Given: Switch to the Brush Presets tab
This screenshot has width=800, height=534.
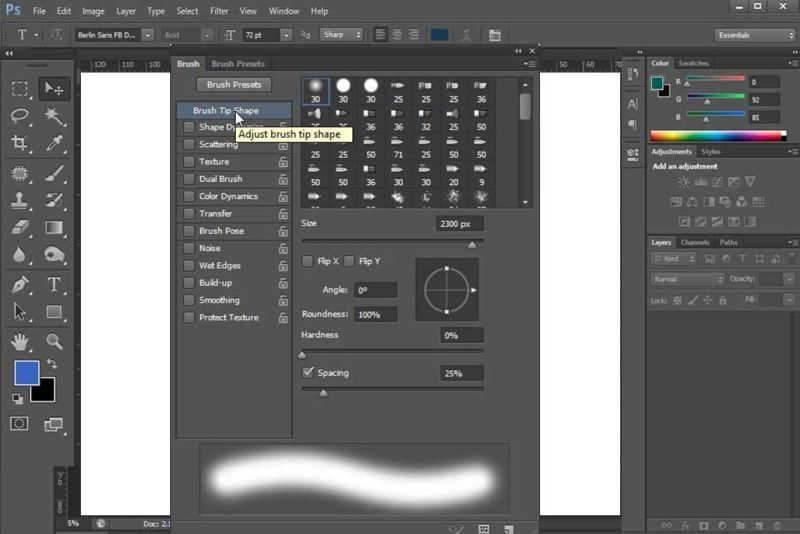Looking at the screenshot, I should coord(238,64).
